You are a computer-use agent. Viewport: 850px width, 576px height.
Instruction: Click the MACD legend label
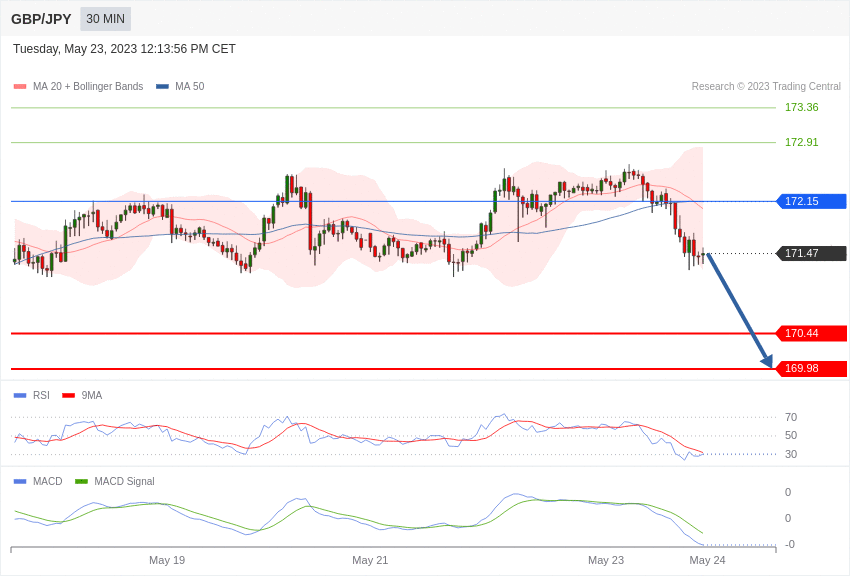tap(48, 482)
